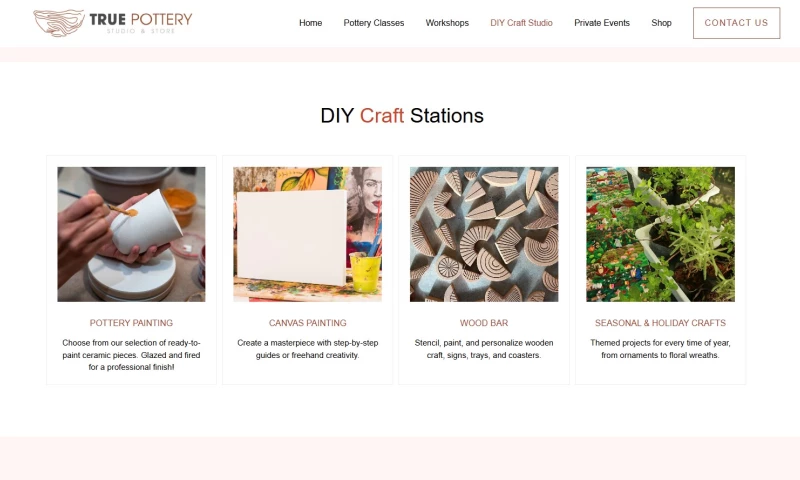The height and width of the screenshot is (480, 800).
Task: Click the Canvas Painting title
Action: tap(307, 323)
